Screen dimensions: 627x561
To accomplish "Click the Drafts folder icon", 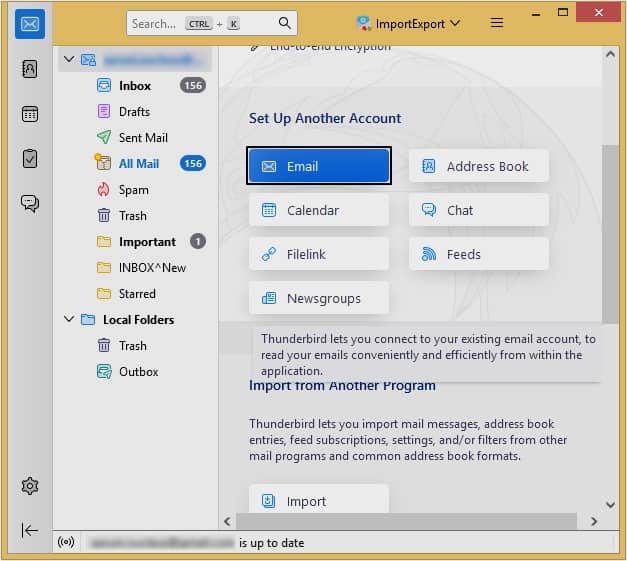I will [x=104, y=112].
